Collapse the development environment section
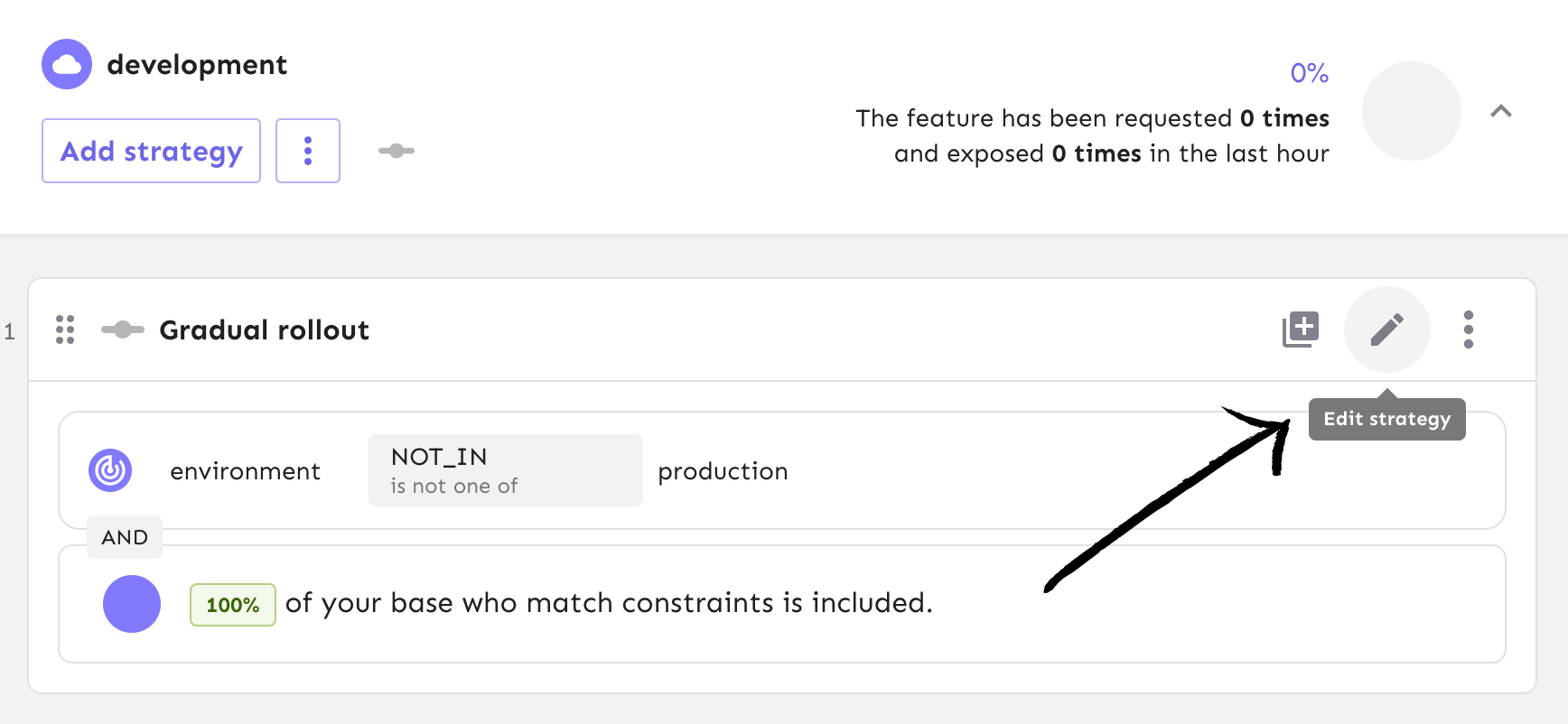This screenshot has height=724, width=1568. tap(1502, 110)
